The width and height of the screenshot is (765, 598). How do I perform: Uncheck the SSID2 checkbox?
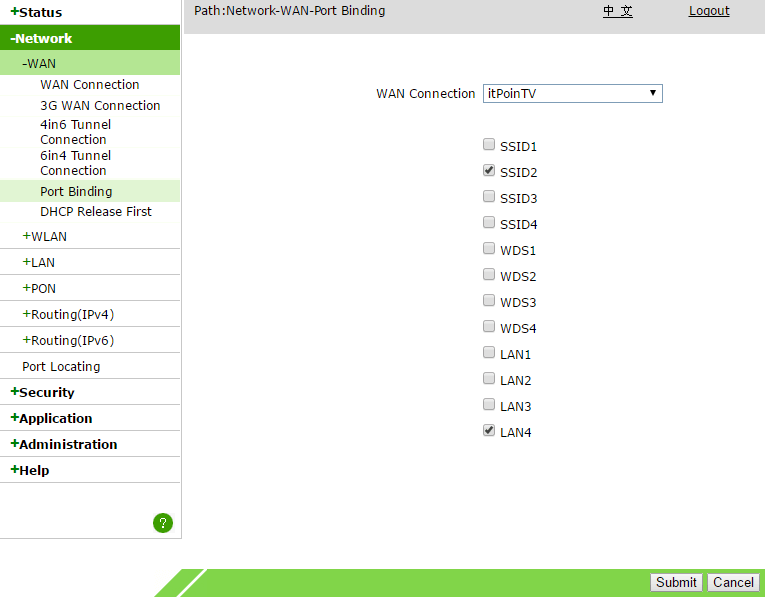click(x=489, y=170)
